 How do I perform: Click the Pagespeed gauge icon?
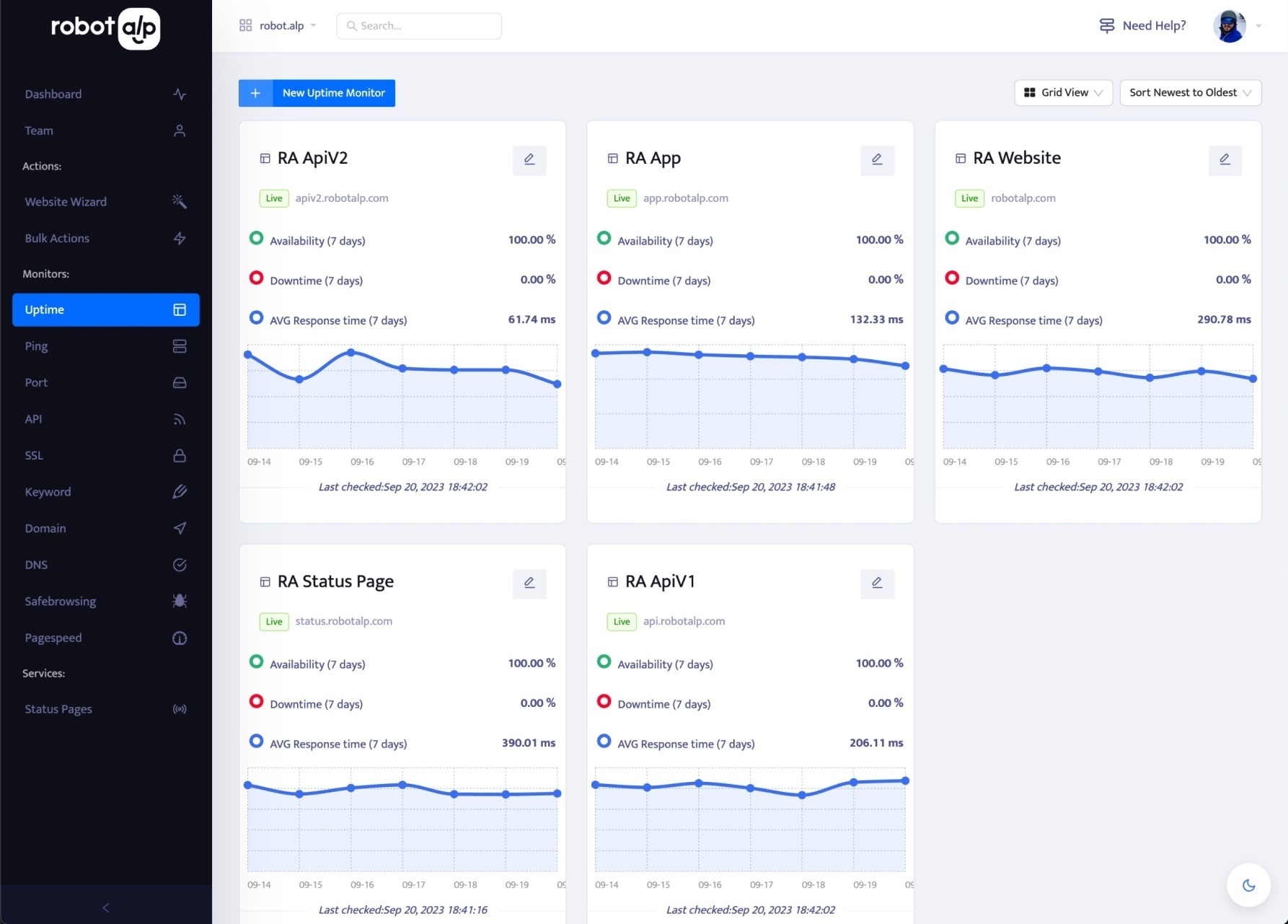(x=180, y=638)
